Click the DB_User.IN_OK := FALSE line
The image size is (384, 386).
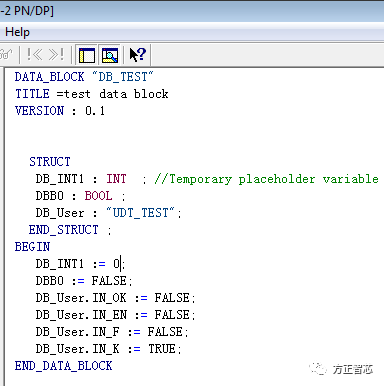(115, 298)
